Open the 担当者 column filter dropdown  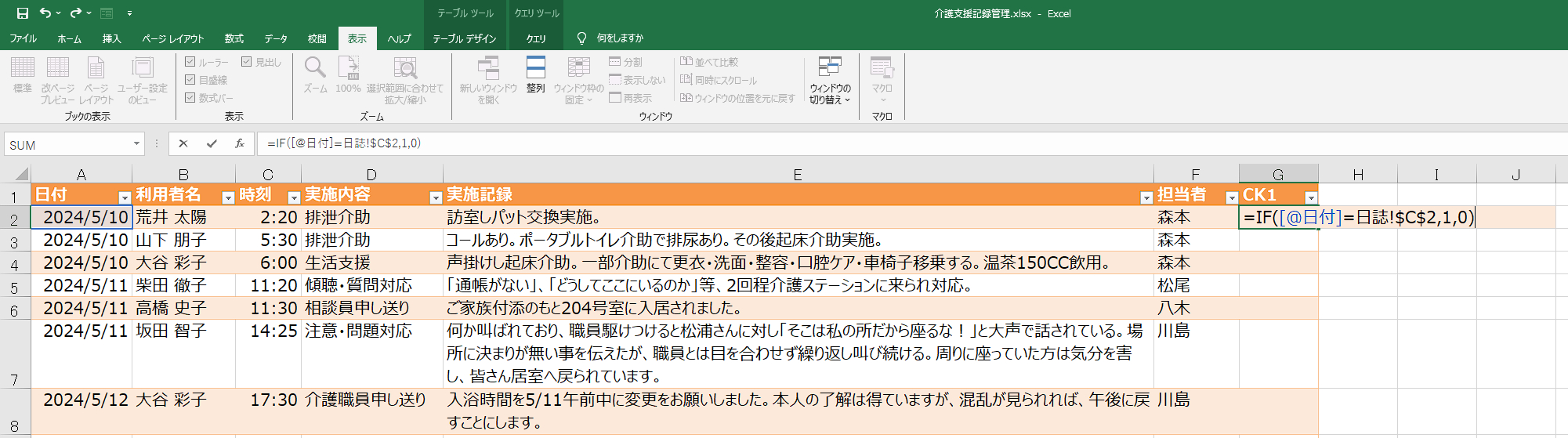(x=1232, y=197)
